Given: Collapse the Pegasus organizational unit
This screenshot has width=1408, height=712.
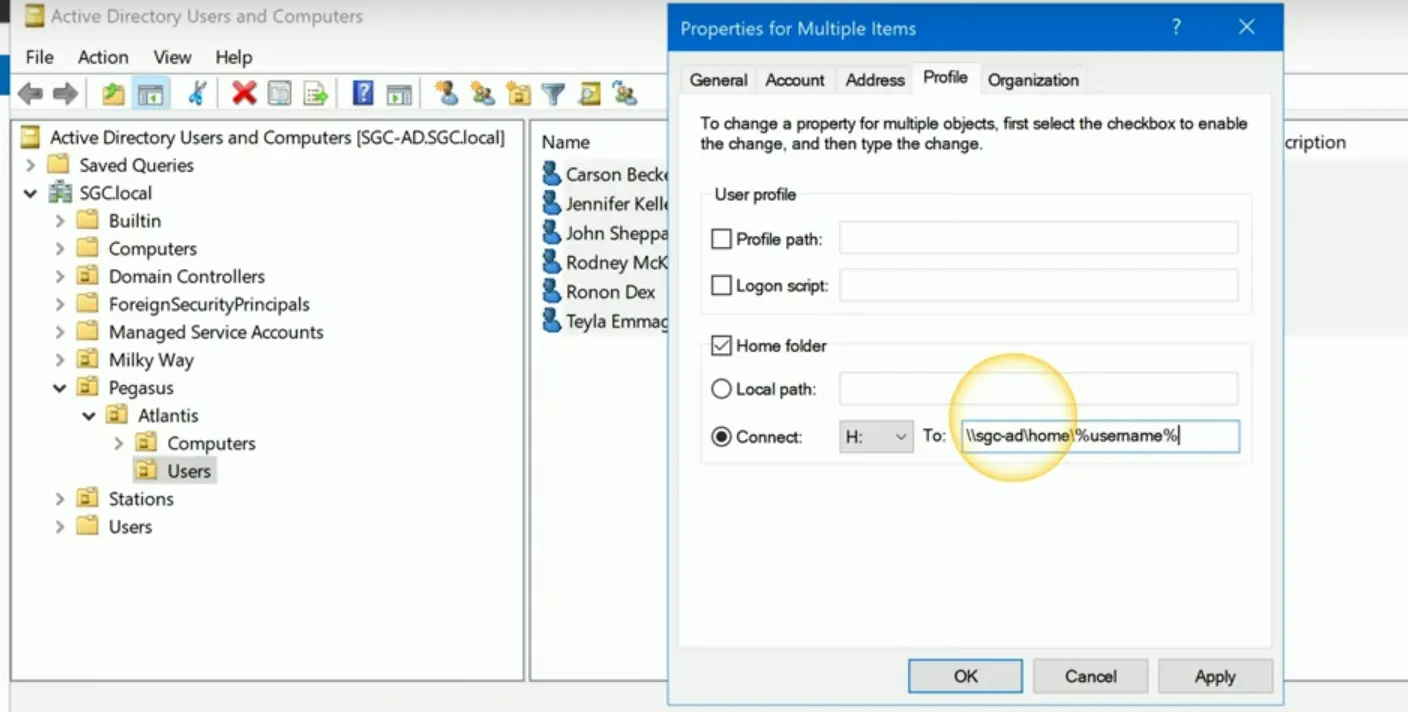Looking at the screenshot, I should pyautogui.click(x=60, y=388).
